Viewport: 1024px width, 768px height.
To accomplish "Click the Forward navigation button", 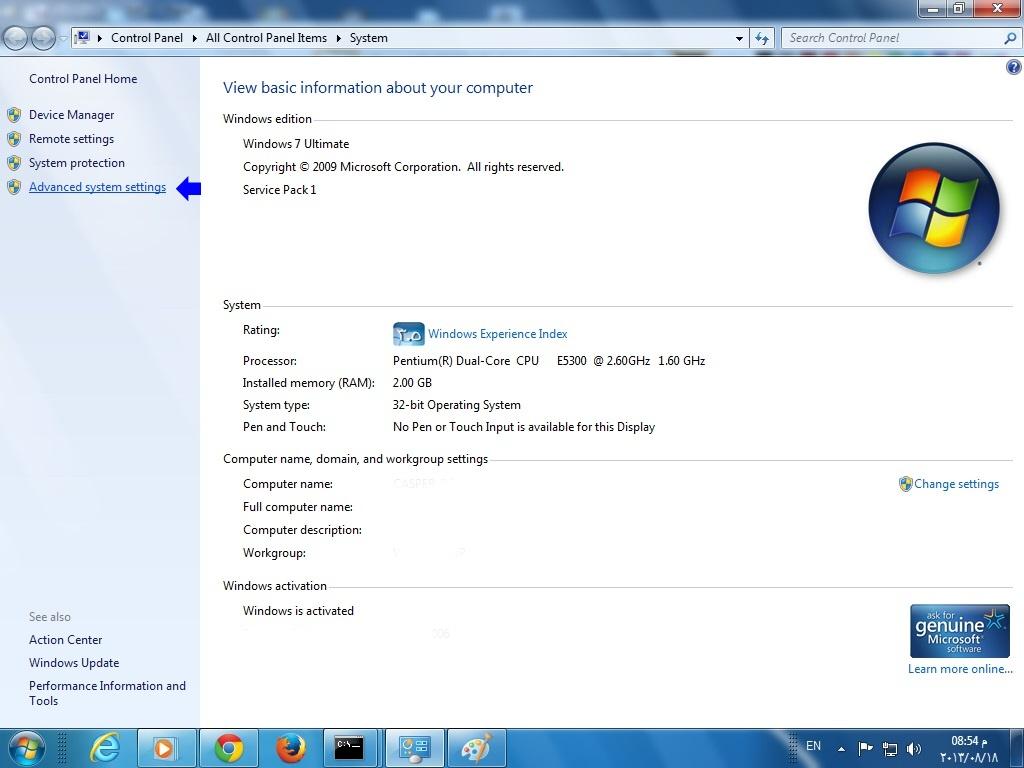I will [43, 38].
